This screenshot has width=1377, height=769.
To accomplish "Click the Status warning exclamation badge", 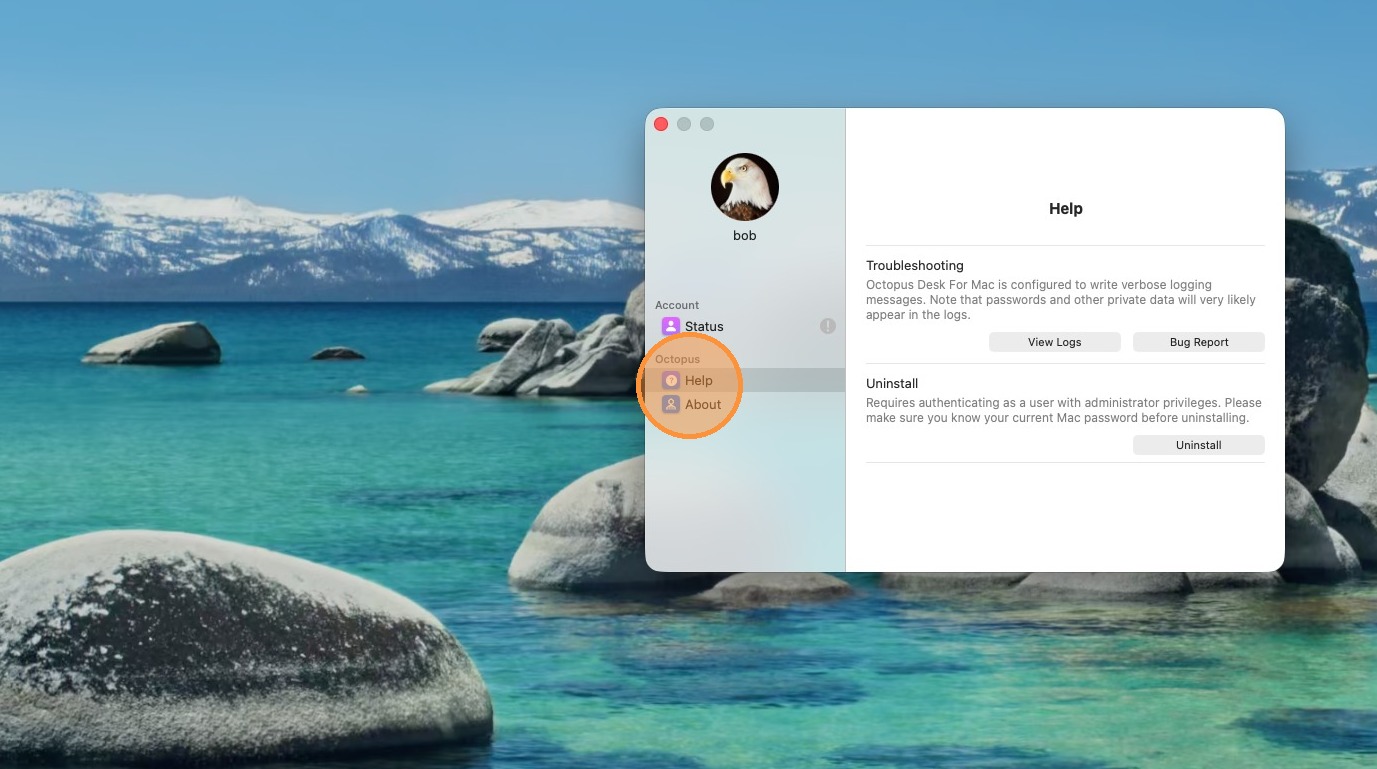I will click(828, 326).
